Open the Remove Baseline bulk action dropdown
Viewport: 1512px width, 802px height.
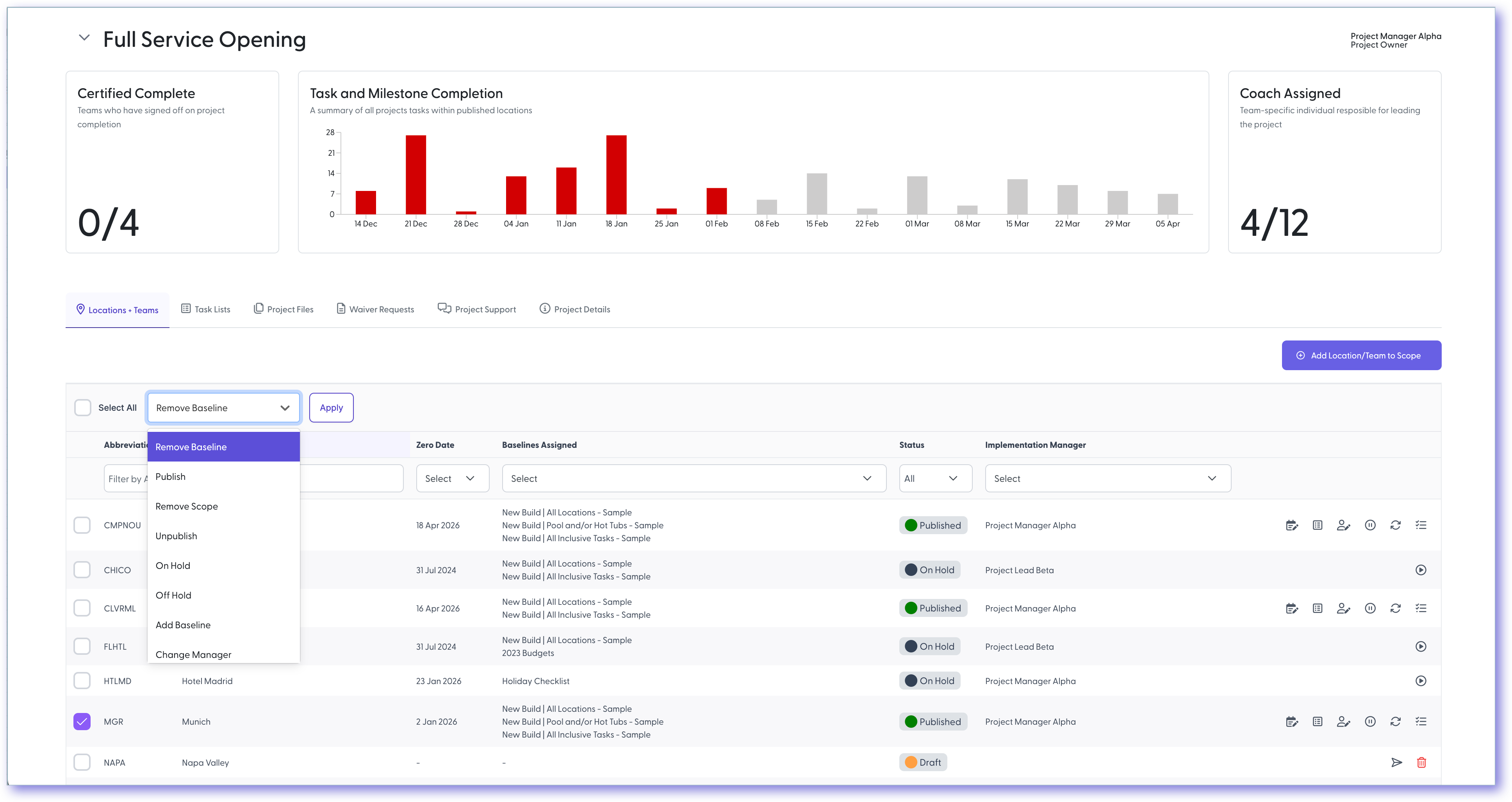pos(224,408)
